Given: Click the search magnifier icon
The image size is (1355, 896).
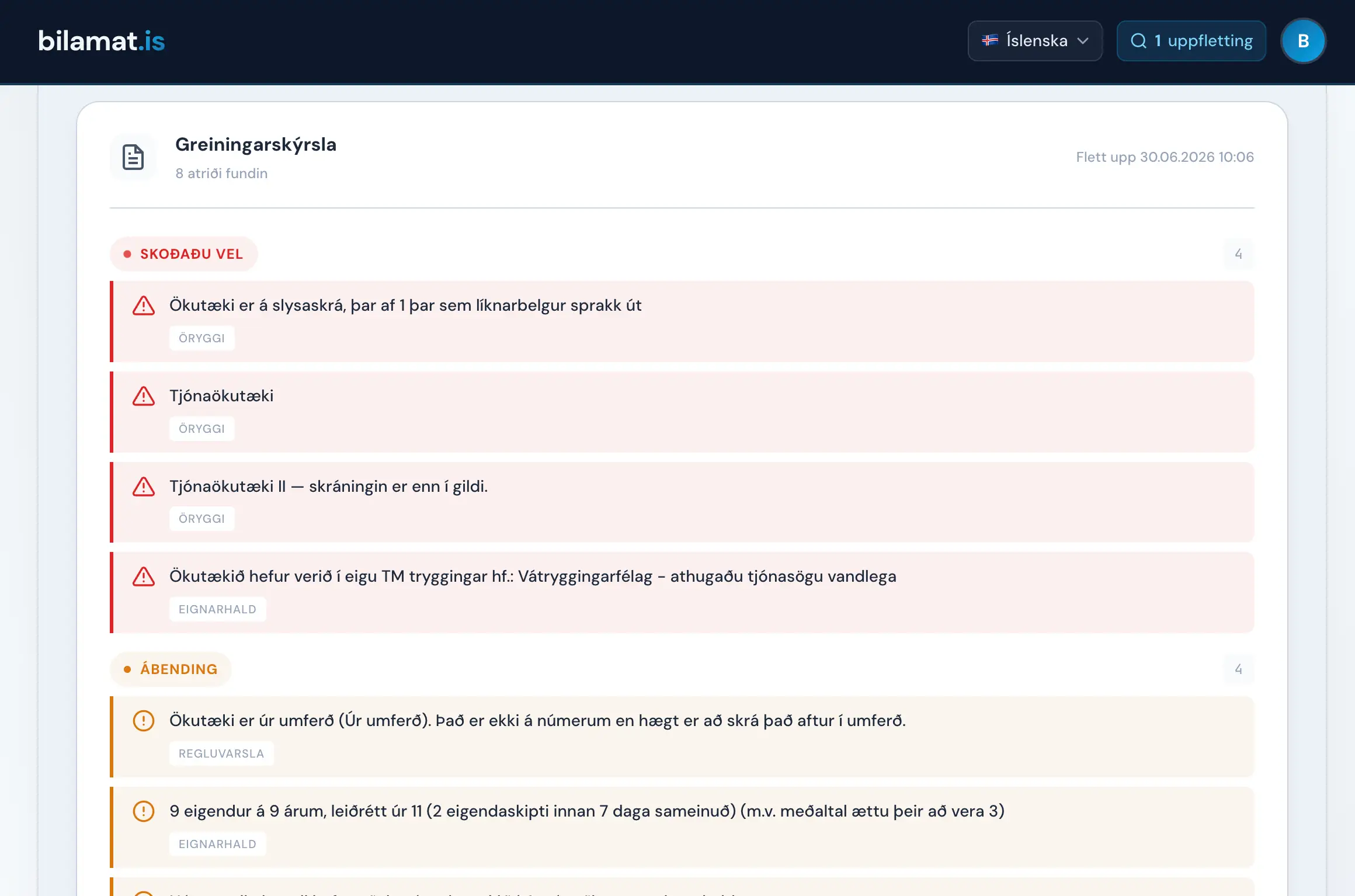Looking at the screenshot, I should [1138, 41].
